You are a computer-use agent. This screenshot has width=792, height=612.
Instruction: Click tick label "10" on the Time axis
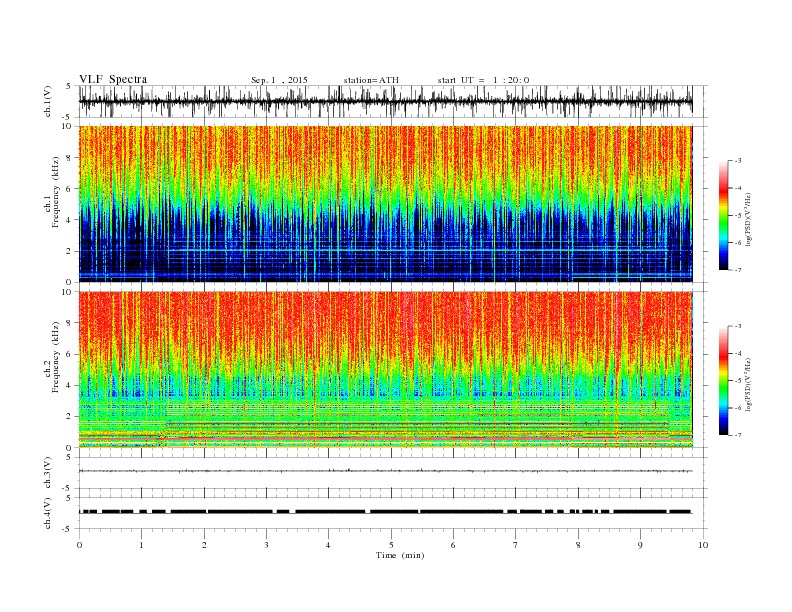(x=703, y=545)
